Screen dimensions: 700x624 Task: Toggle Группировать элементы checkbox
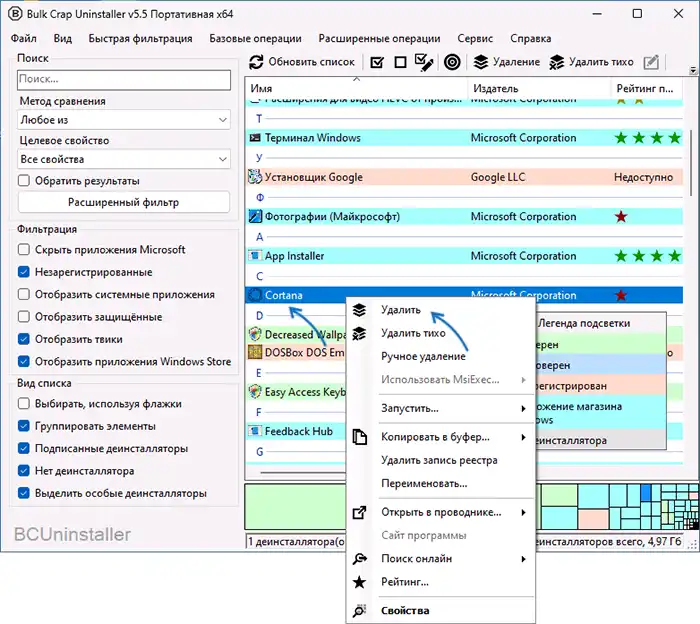click(25, 427)
